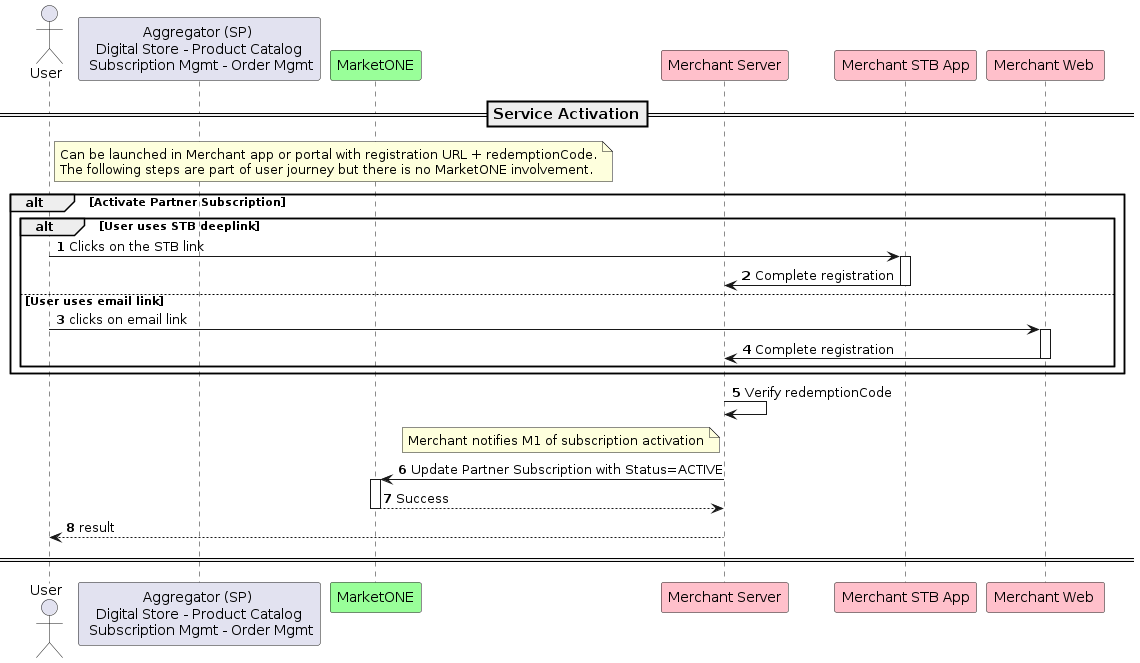This screenshot has height=663, width=1140.
Task: Click the User uses STB deeplink condition
Action: click(179, 226)
